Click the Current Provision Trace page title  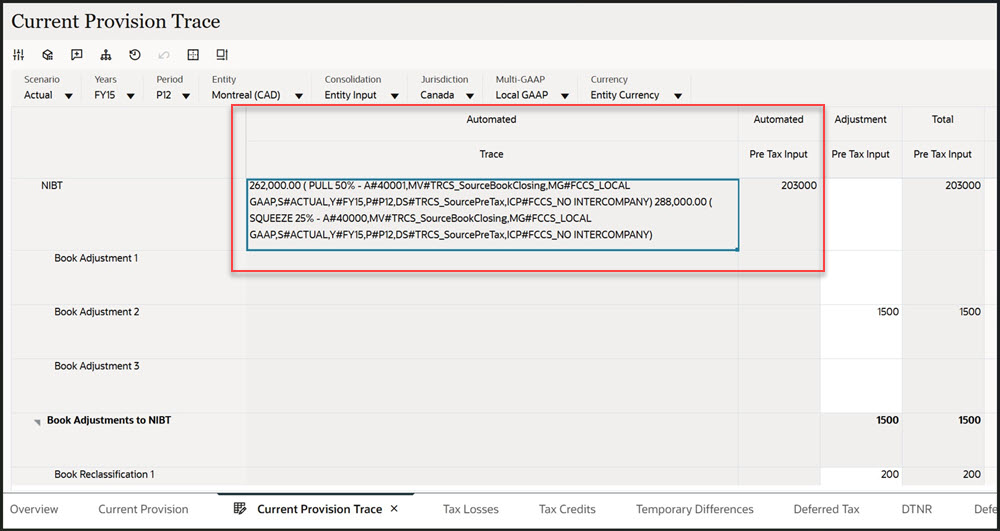pyautogui.click(x=116, y=22)
